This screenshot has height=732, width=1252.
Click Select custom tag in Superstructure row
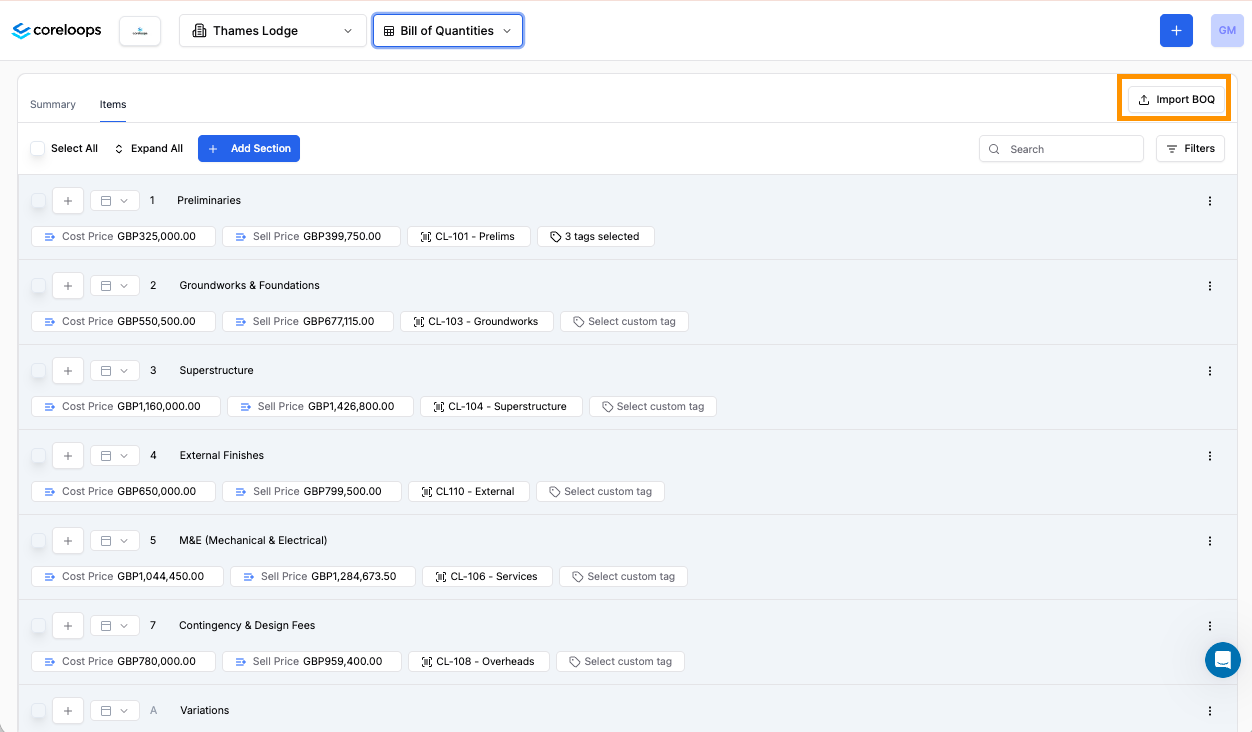point(653,407)
